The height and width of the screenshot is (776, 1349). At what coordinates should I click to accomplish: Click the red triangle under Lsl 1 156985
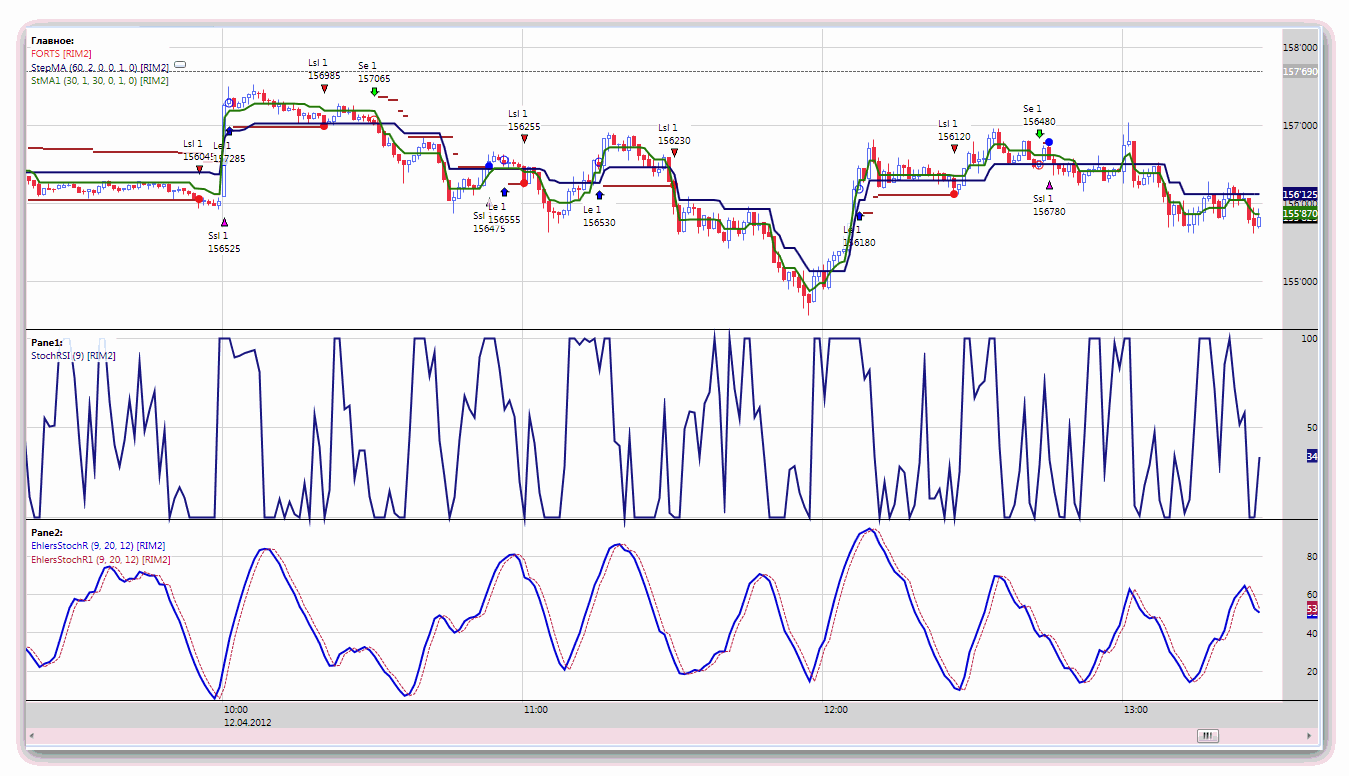point(324,88)
